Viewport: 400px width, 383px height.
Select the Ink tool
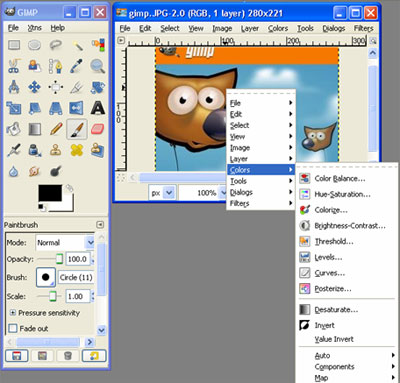34,150
